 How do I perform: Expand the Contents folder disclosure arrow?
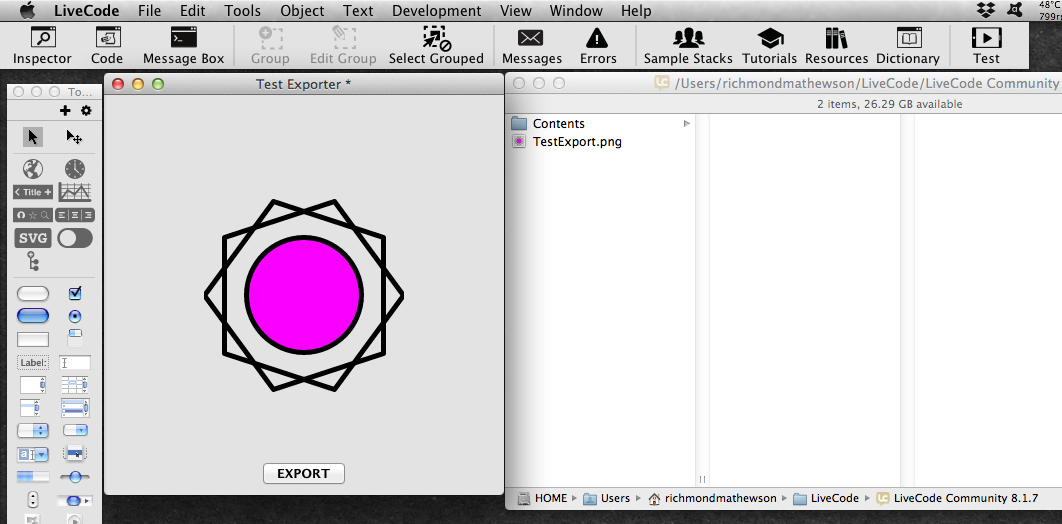pos(686,124)
